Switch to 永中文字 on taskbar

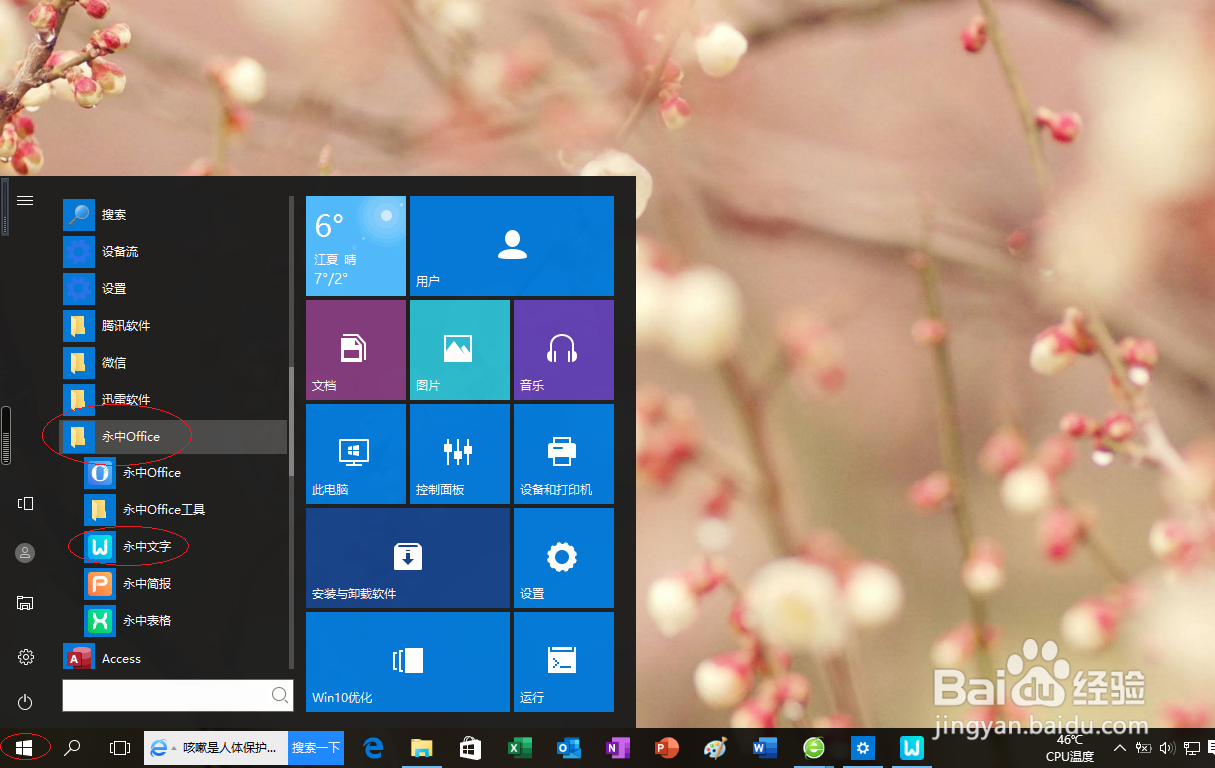911,748
